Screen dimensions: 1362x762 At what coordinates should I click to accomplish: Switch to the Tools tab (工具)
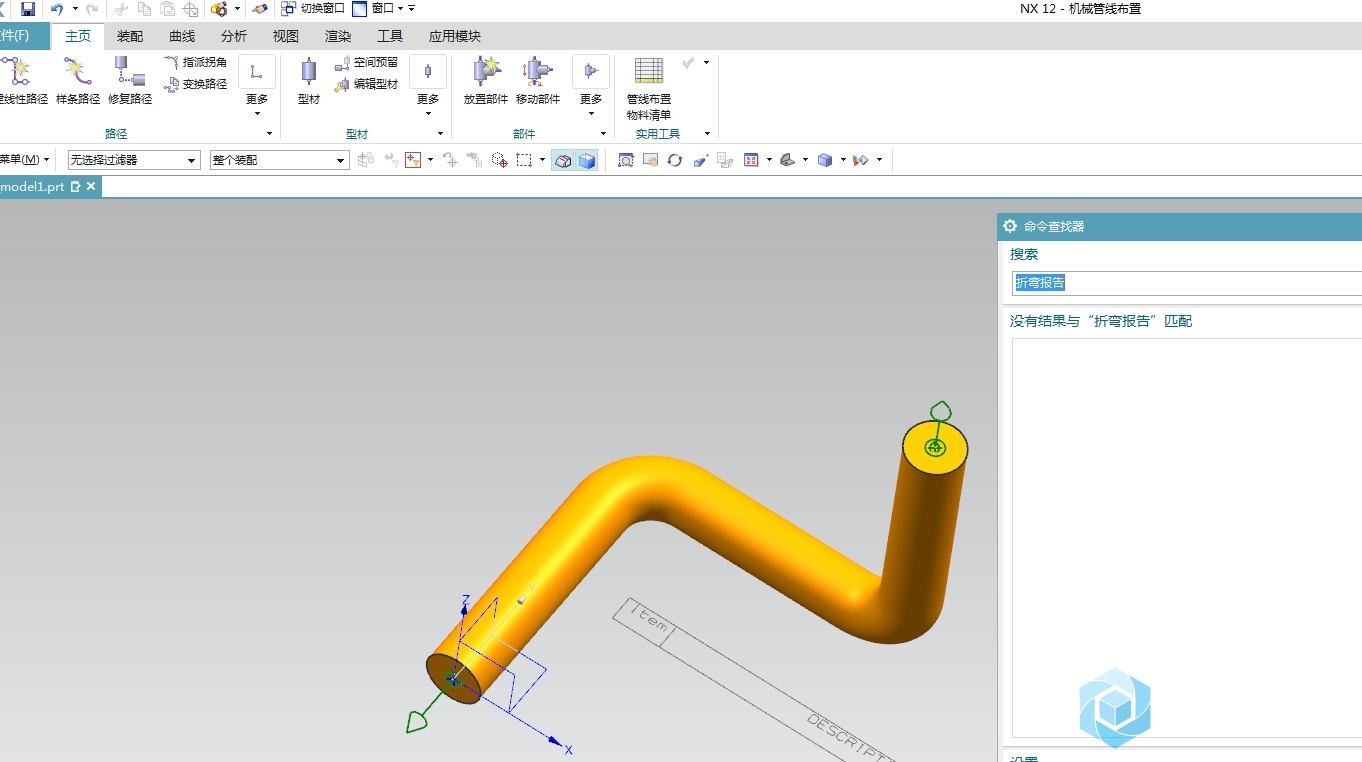pos(390,36)
